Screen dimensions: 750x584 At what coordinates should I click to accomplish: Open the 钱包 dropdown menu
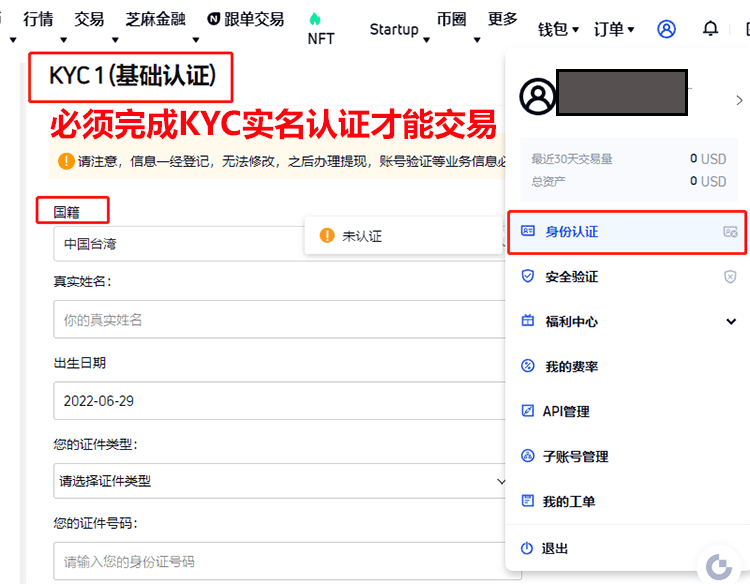558,29
